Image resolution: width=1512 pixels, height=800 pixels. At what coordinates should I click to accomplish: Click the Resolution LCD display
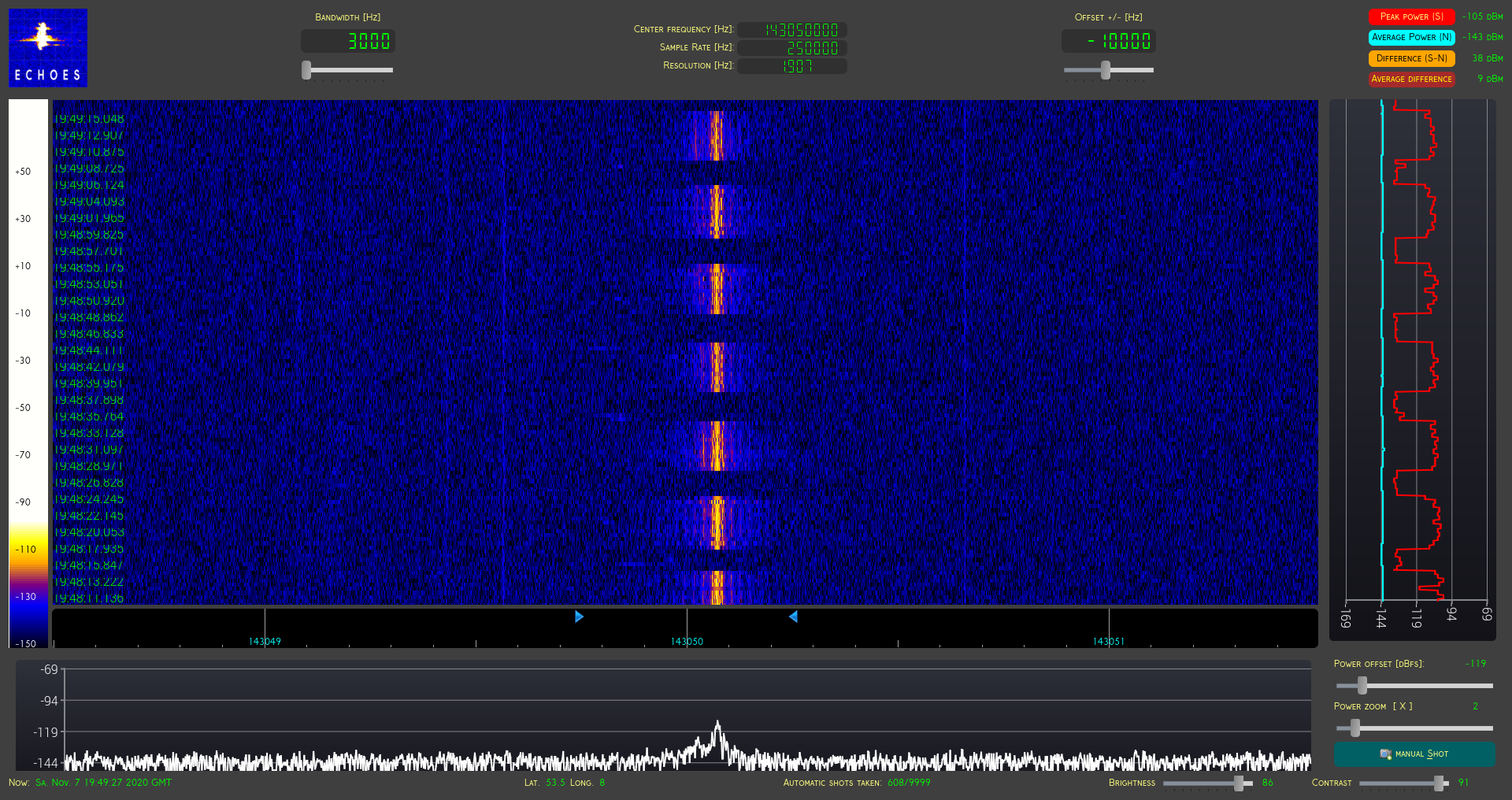click(x=792, y=66)
